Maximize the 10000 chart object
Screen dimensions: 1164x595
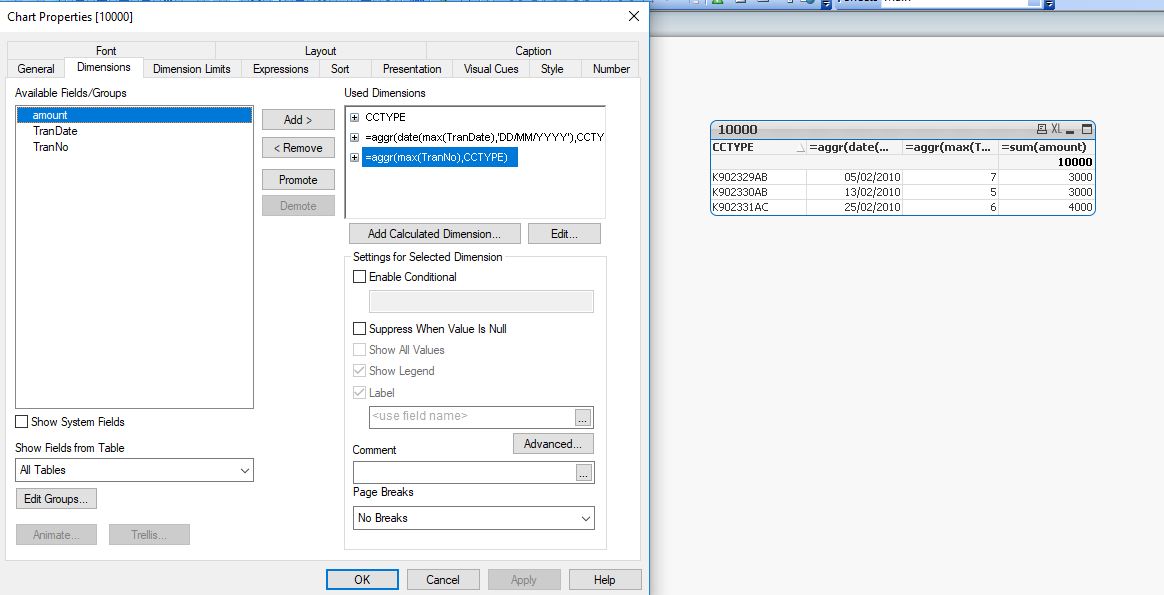[1087, 129]
